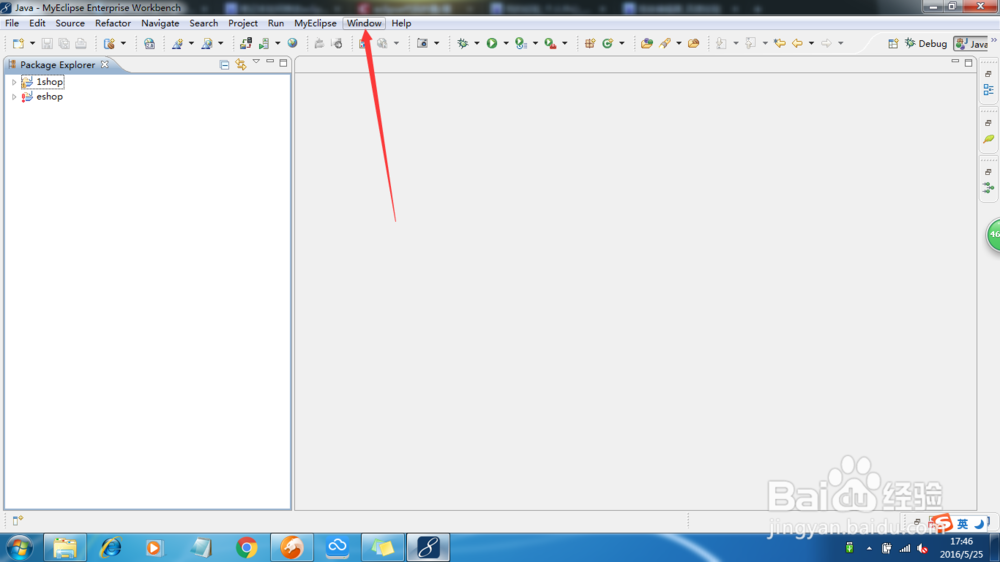Open the External Tools dropdown arrow
Viewport: 1000px width, 562px height.
tap(564, 43)
